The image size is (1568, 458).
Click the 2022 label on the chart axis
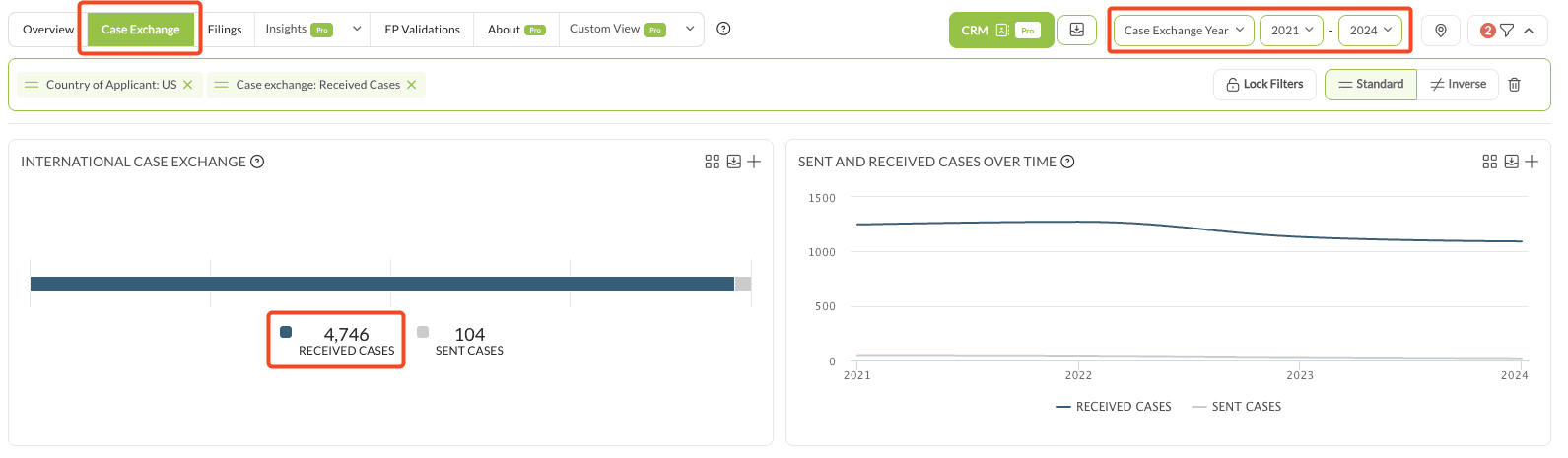(1078, 375)
